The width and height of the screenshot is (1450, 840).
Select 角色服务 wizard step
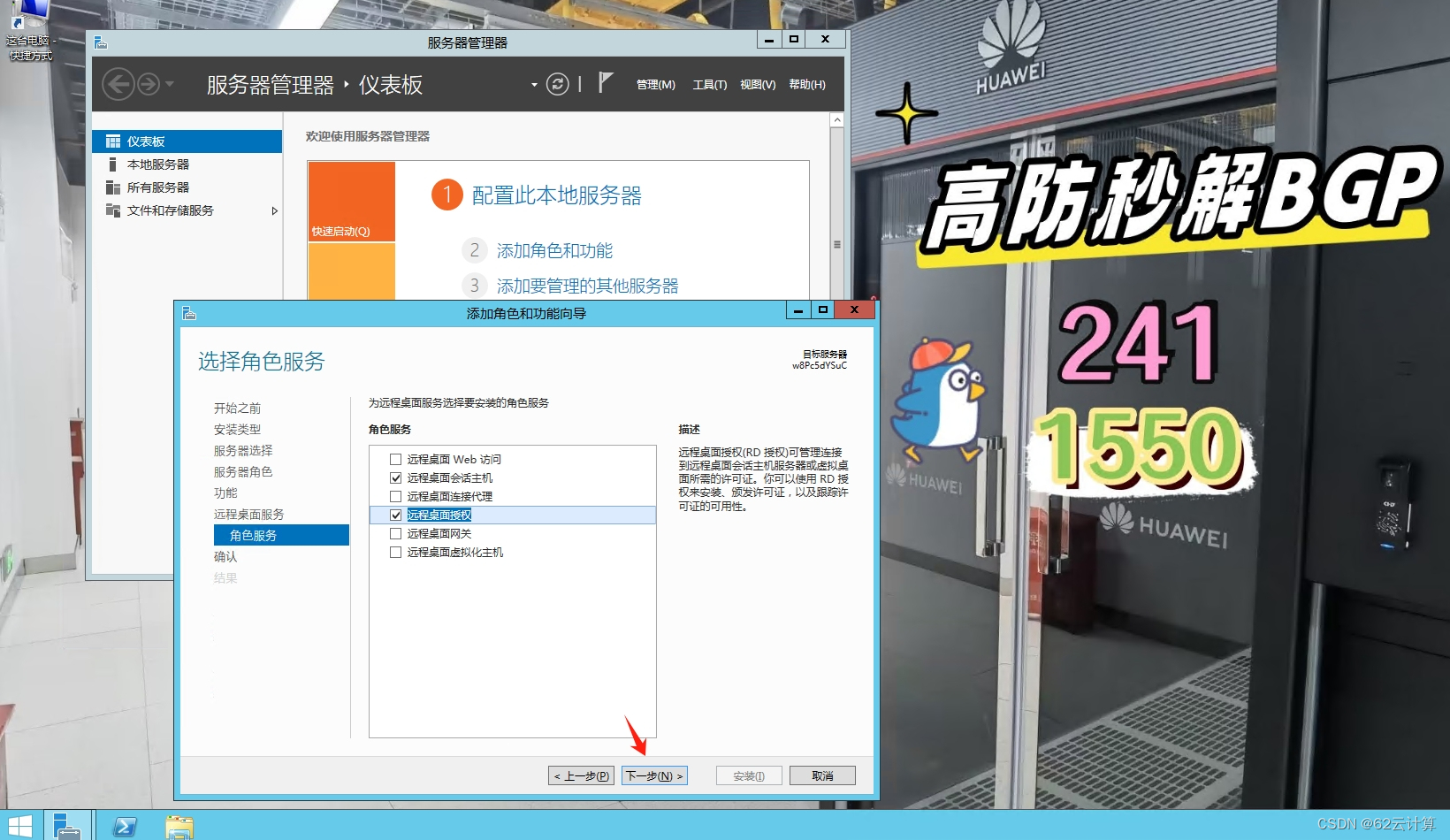[x=281, y=535]
